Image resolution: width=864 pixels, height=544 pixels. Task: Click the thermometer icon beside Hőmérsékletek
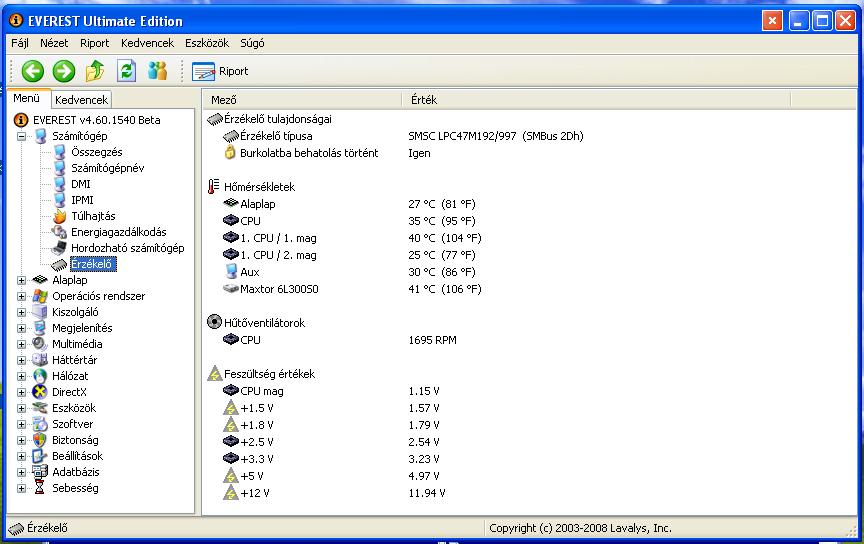click(x=214, y=187)
